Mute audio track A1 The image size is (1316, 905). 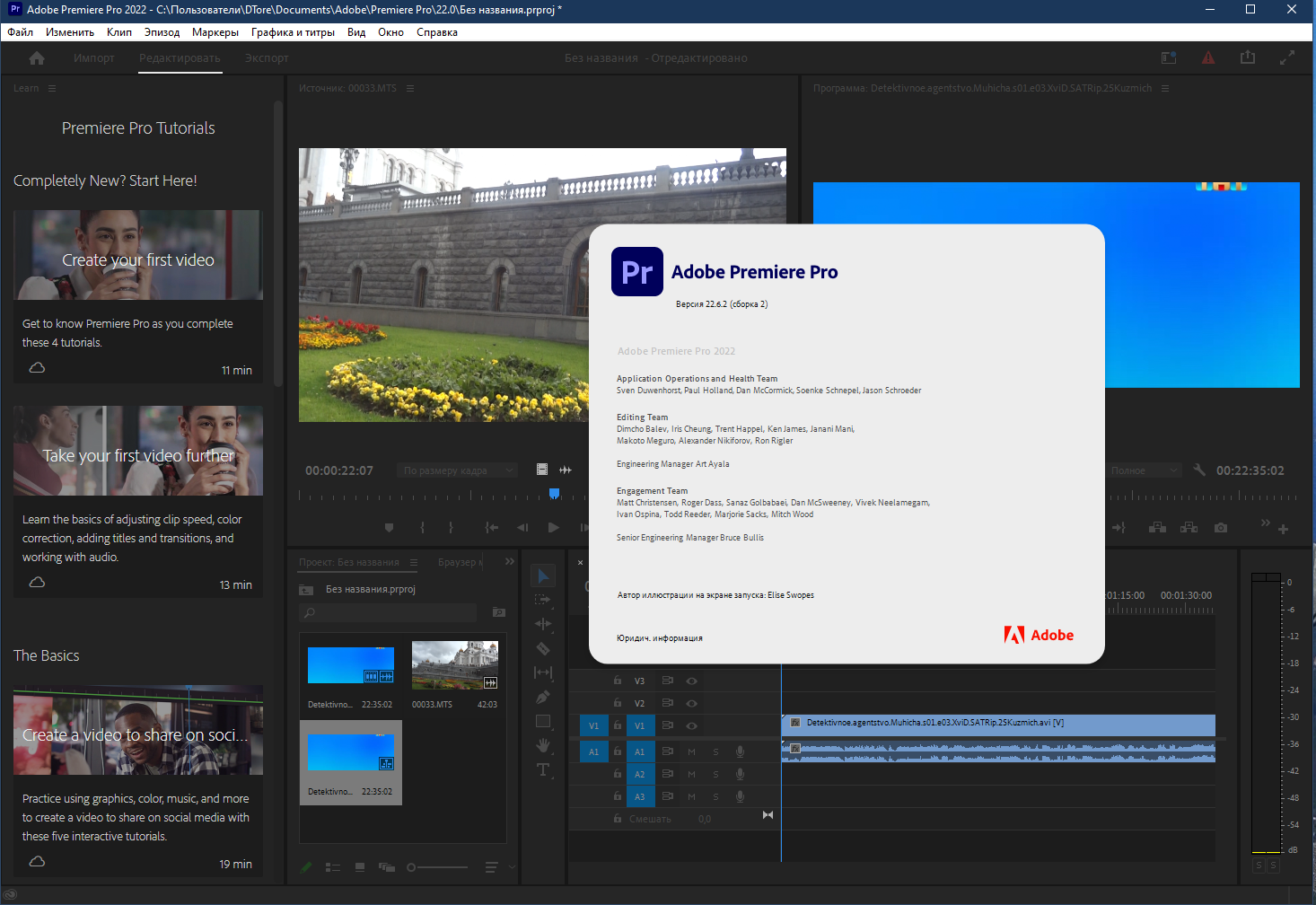692,751
